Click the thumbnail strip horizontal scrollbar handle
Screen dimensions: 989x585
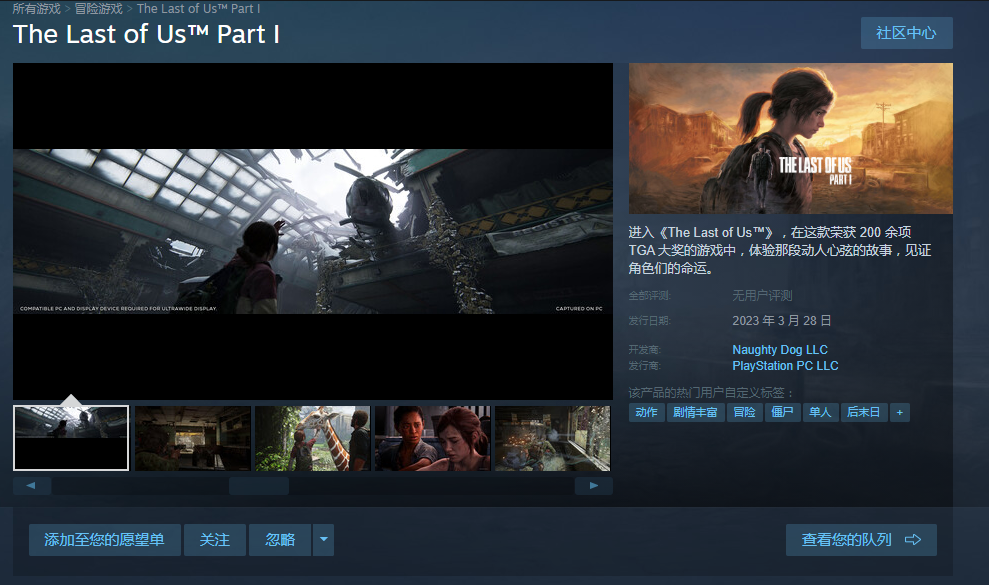pyautogui.click(x=258, y=486)
